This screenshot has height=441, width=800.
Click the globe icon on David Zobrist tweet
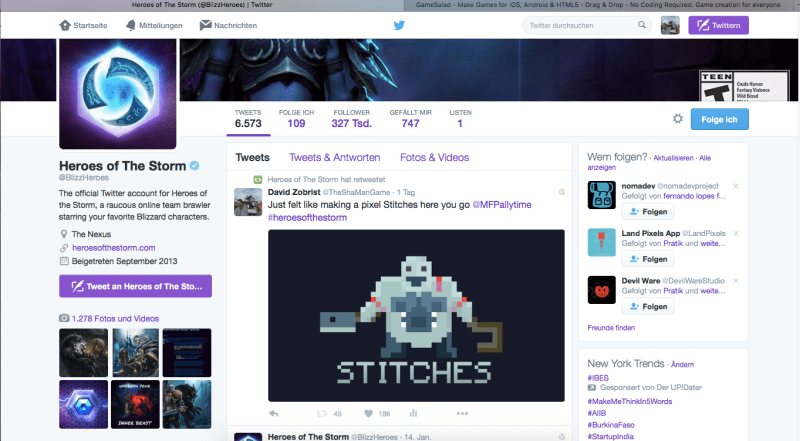point(562,192)
